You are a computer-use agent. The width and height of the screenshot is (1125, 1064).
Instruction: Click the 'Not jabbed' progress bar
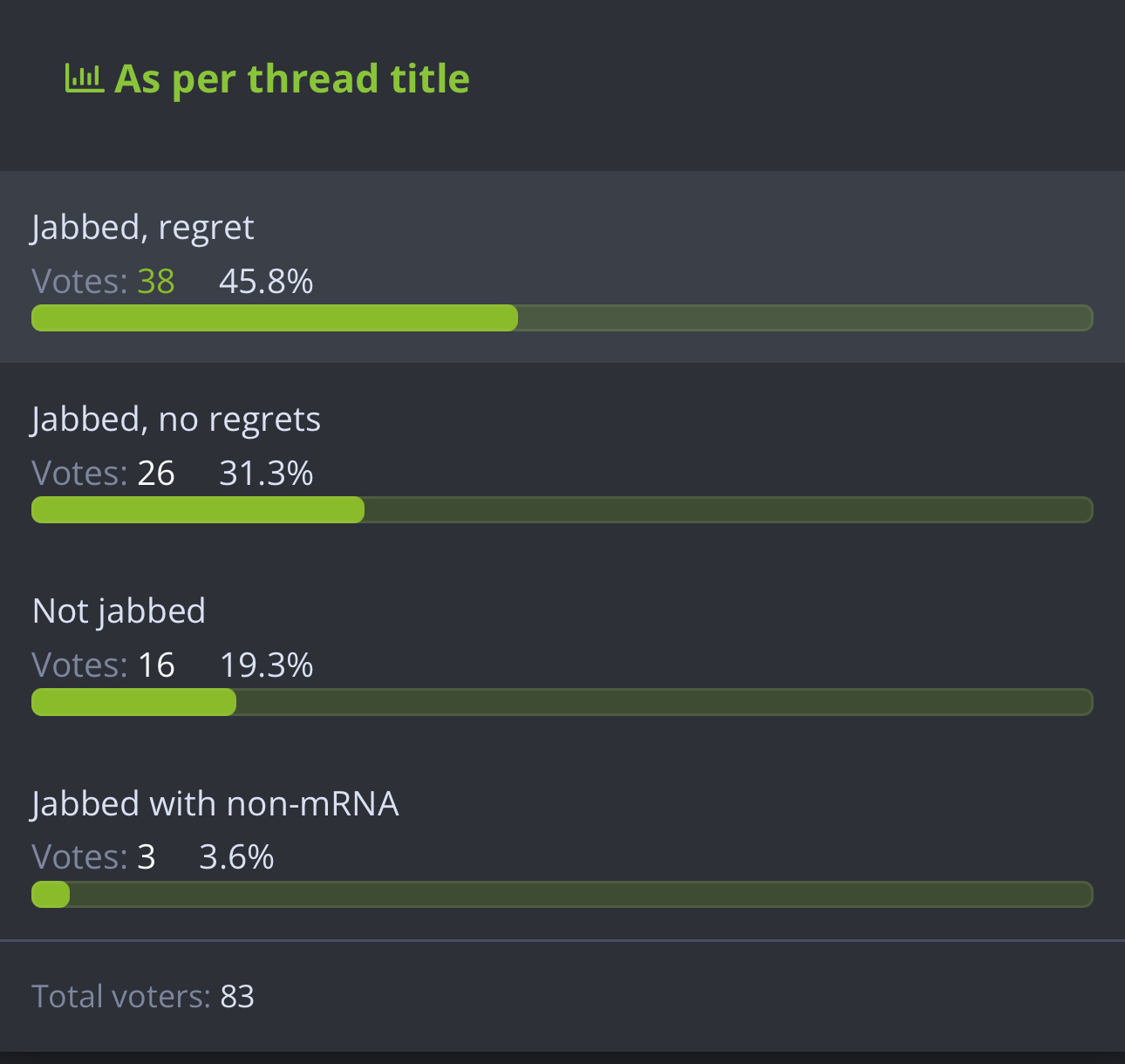tap(562, 702)
